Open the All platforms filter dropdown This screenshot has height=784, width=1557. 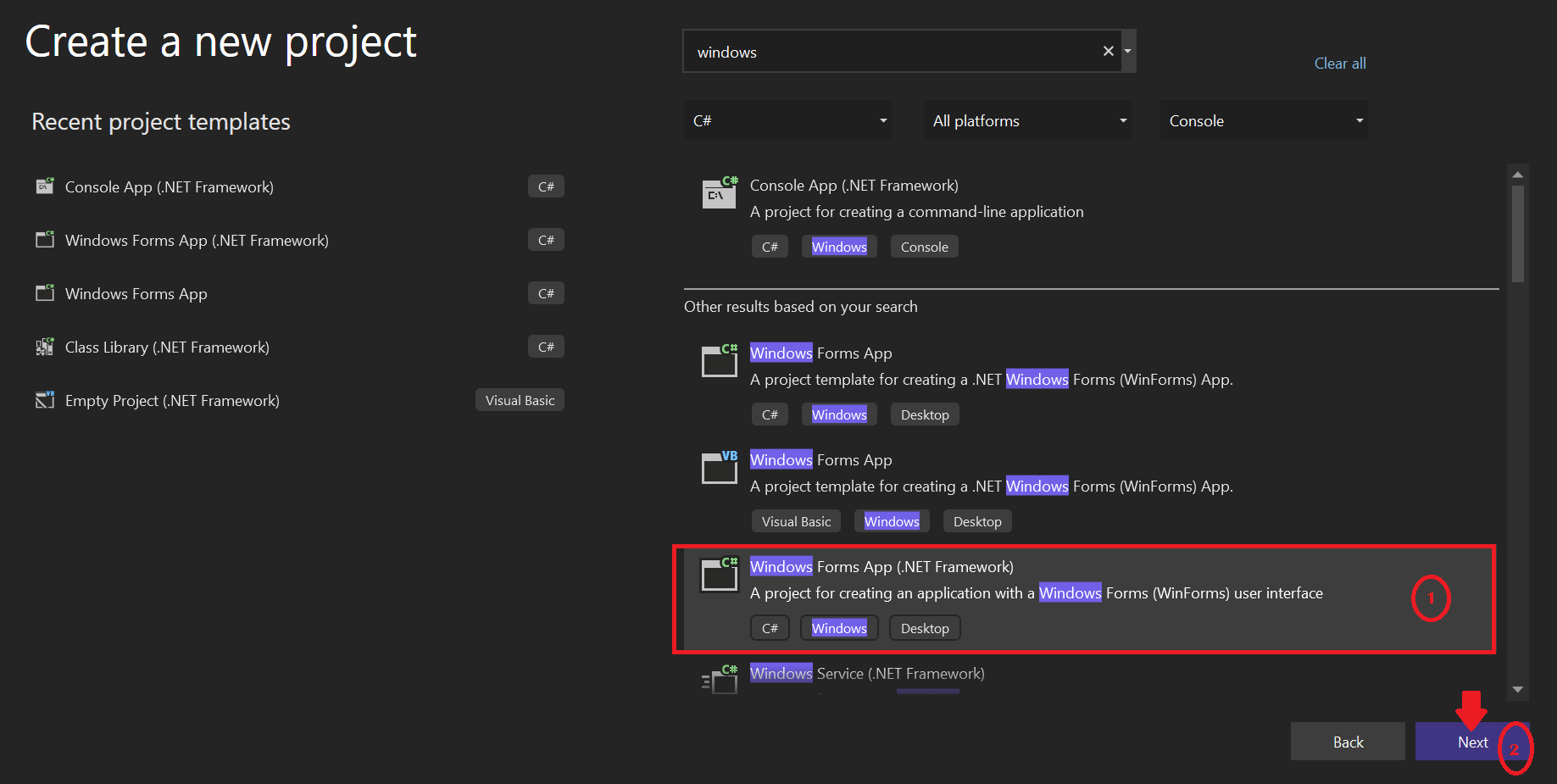pyautogui.click(x=1027, y=120)
